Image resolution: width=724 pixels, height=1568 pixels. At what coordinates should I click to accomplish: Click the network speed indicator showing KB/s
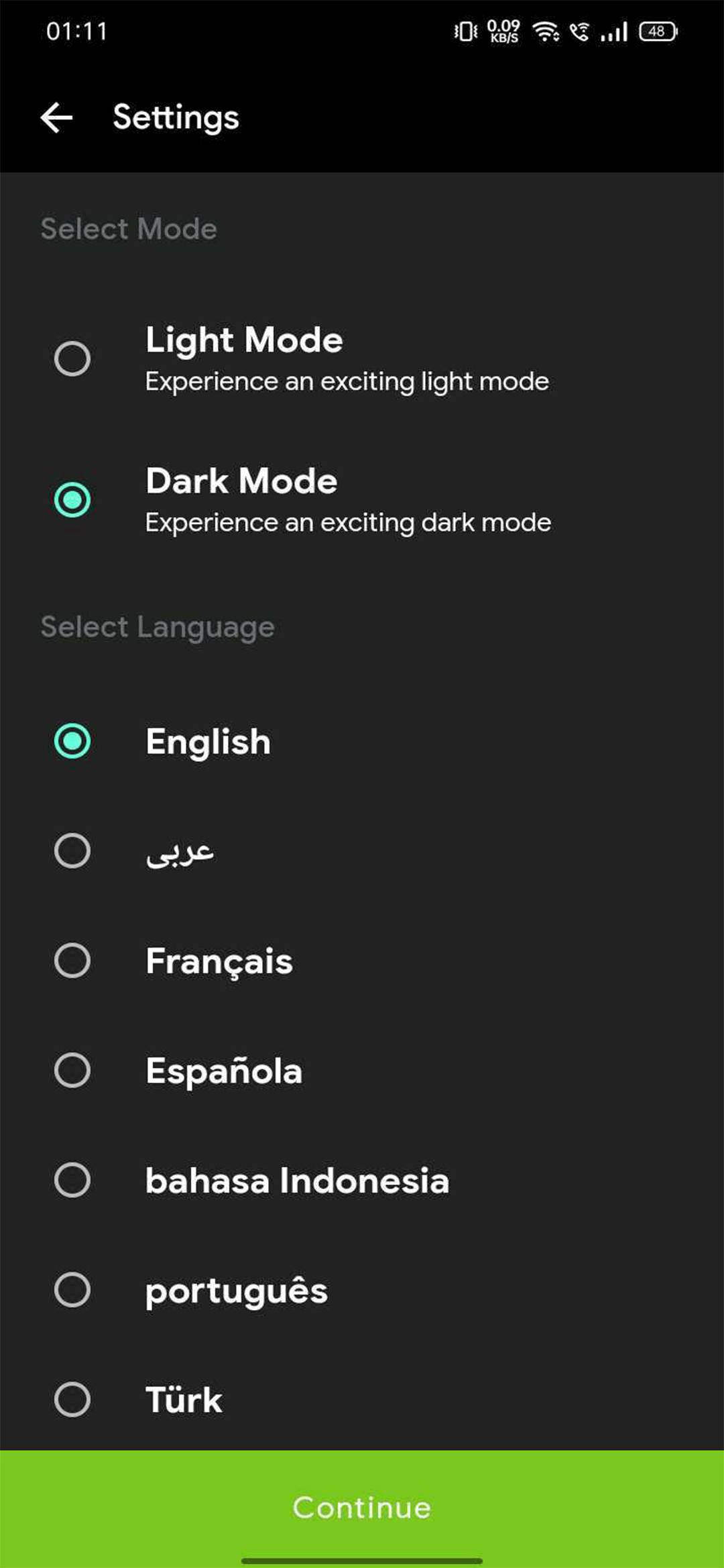tap(503, 30)
